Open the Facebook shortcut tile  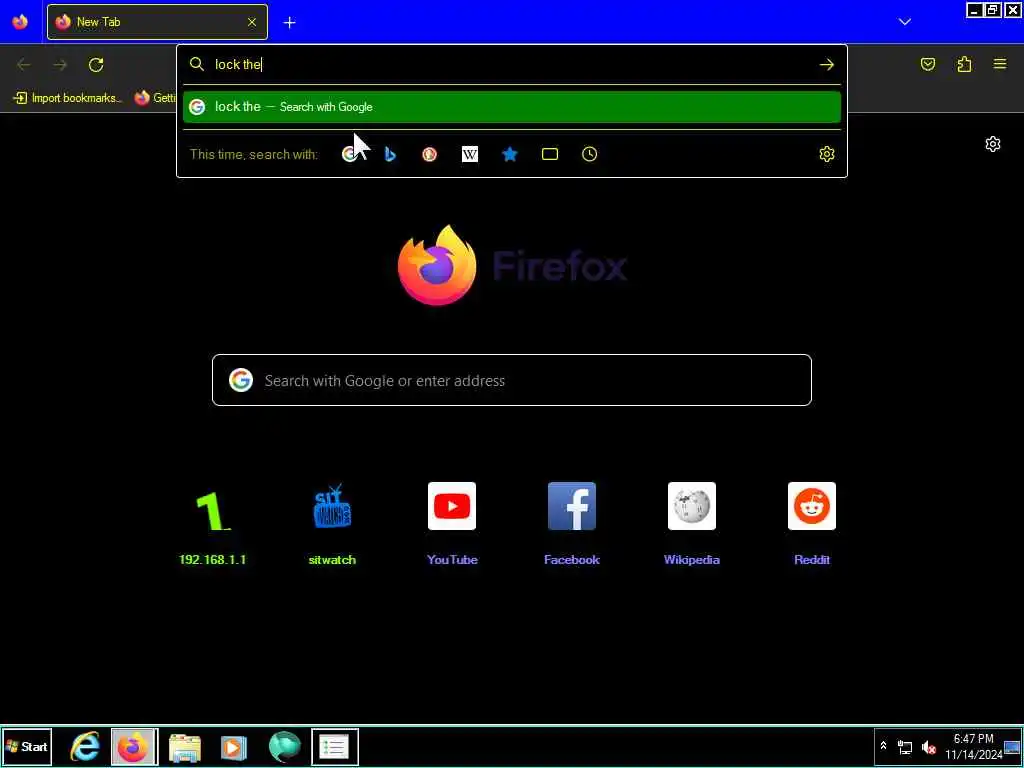pyautogui.click(x=571, y=524)
